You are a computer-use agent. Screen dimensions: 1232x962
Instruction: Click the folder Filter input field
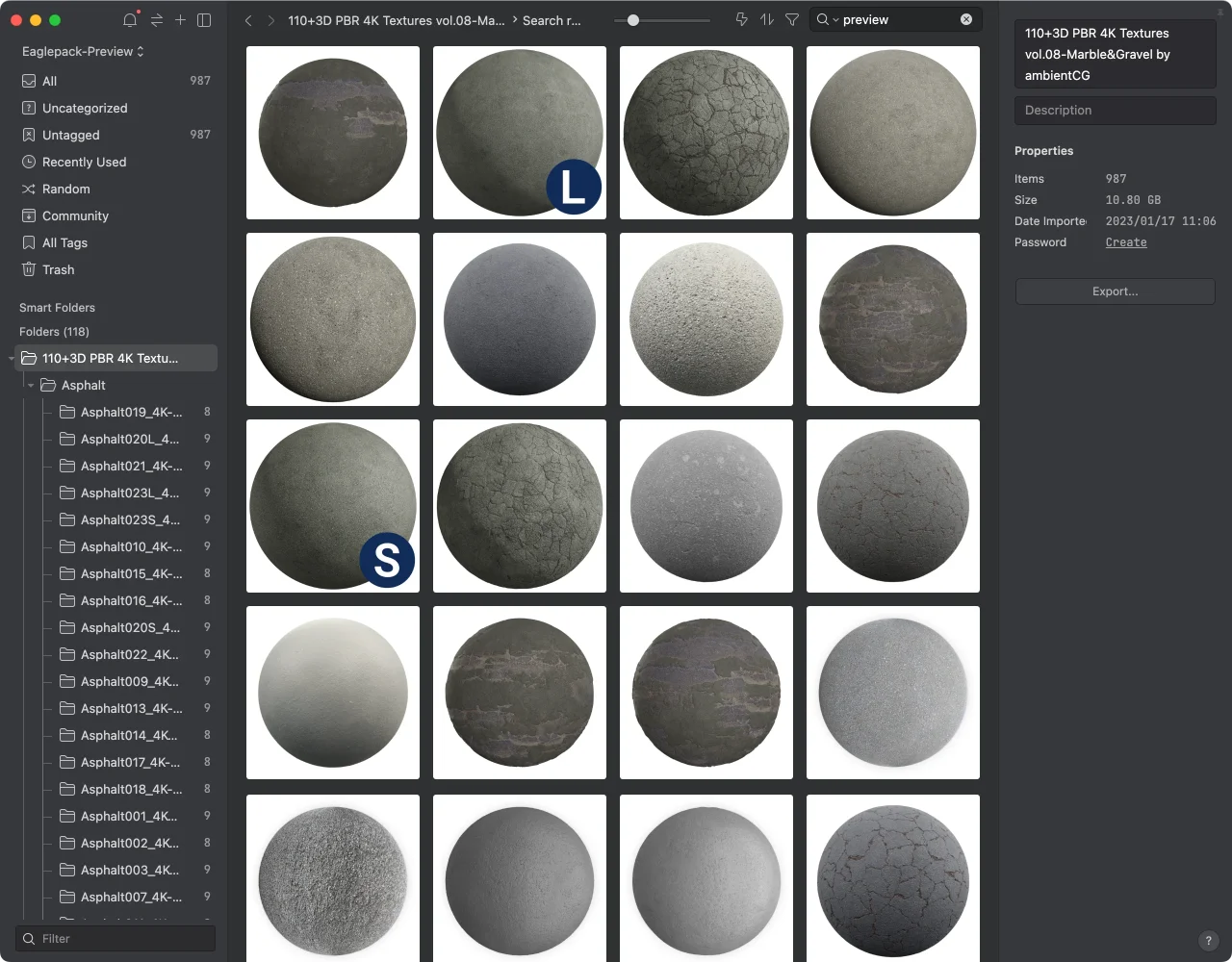coord(115,939)
